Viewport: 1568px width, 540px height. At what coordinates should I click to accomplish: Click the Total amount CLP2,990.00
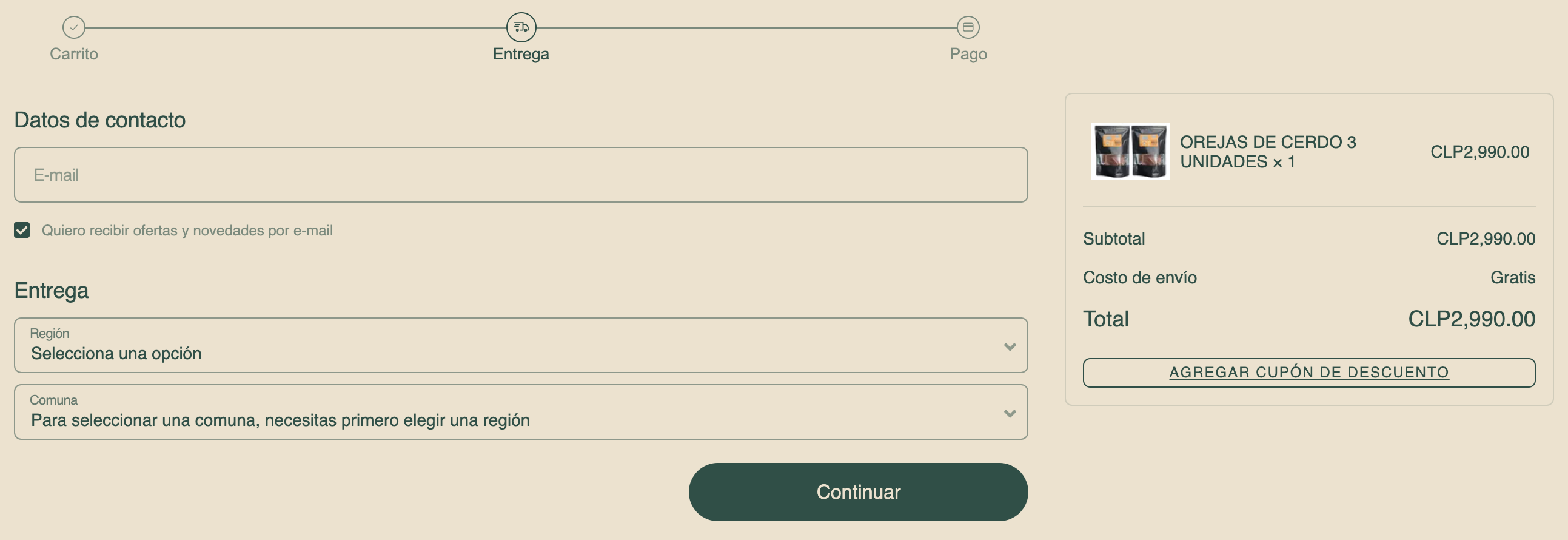click(1471, 319)
